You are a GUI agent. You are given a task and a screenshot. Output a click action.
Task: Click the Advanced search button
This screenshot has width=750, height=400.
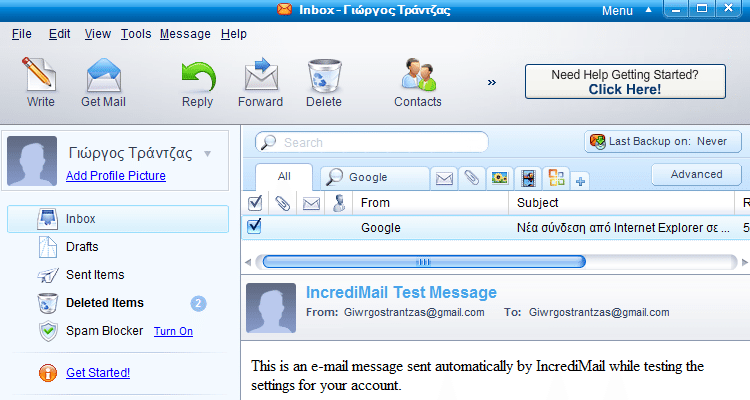coord(696,175)
